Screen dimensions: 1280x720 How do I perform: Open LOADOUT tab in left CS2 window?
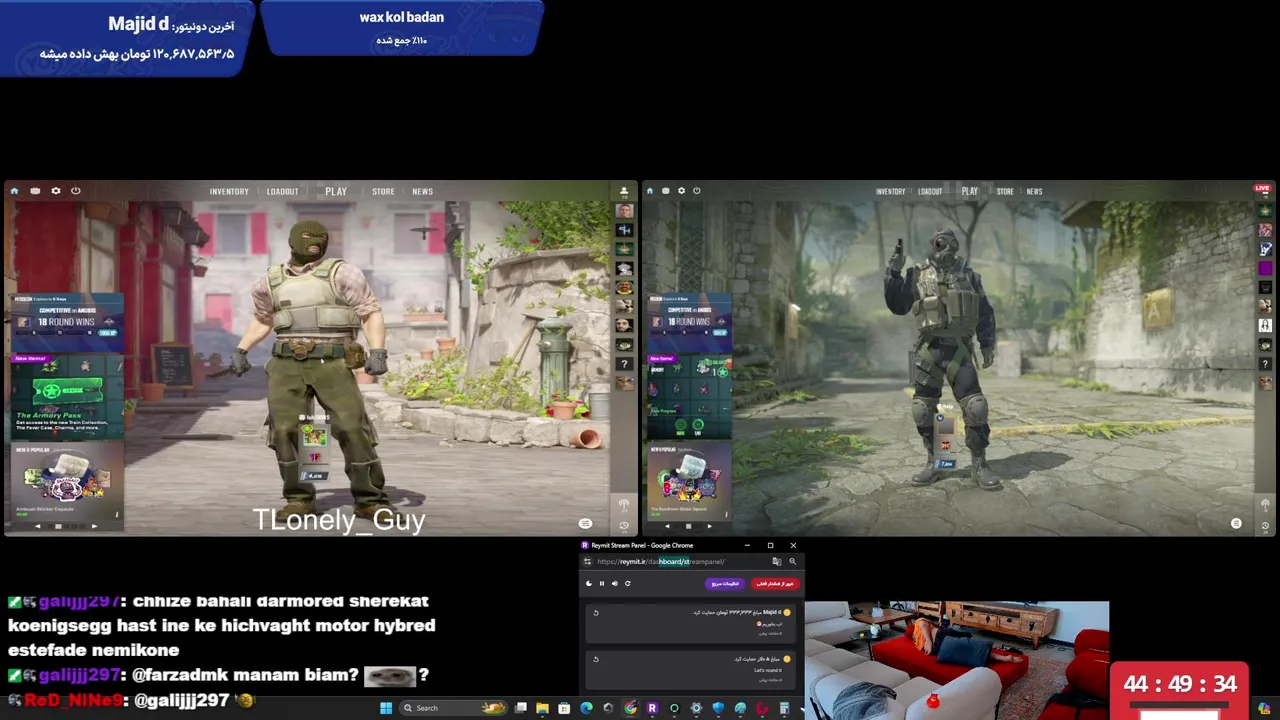[282, 191]
